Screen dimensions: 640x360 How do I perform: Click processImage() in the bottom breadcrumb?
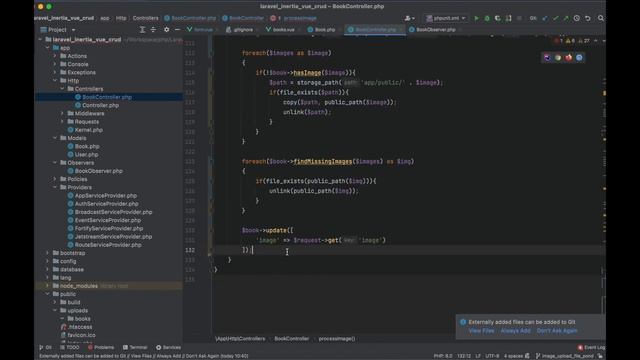[337, 338]
